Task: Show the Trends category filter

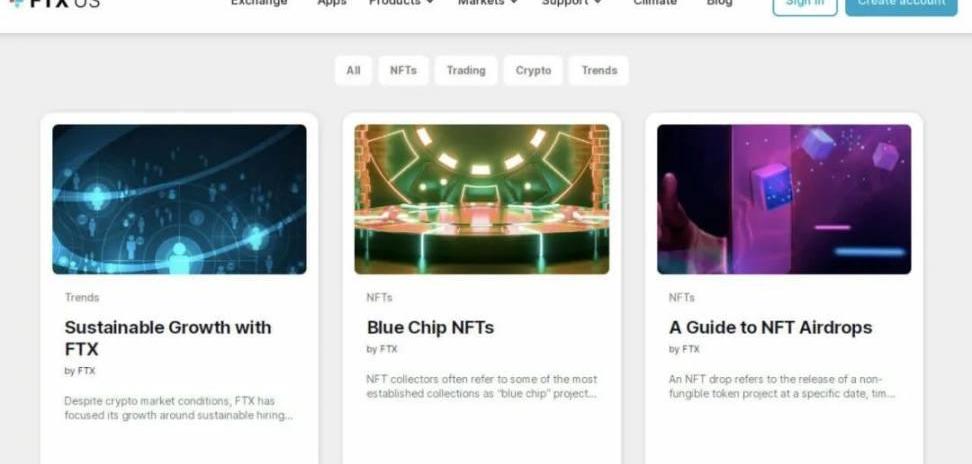Action: point(599,71)
